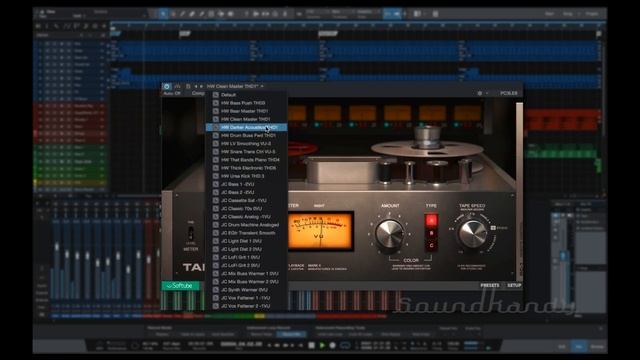Select tape Type A button
640x360 pixels.
431,221
